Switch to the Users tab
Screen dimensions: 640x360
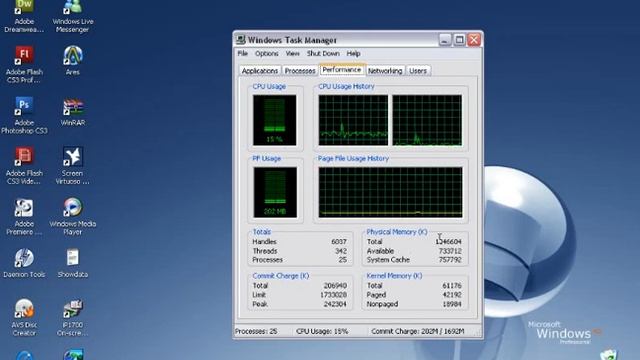click(418, 71)
